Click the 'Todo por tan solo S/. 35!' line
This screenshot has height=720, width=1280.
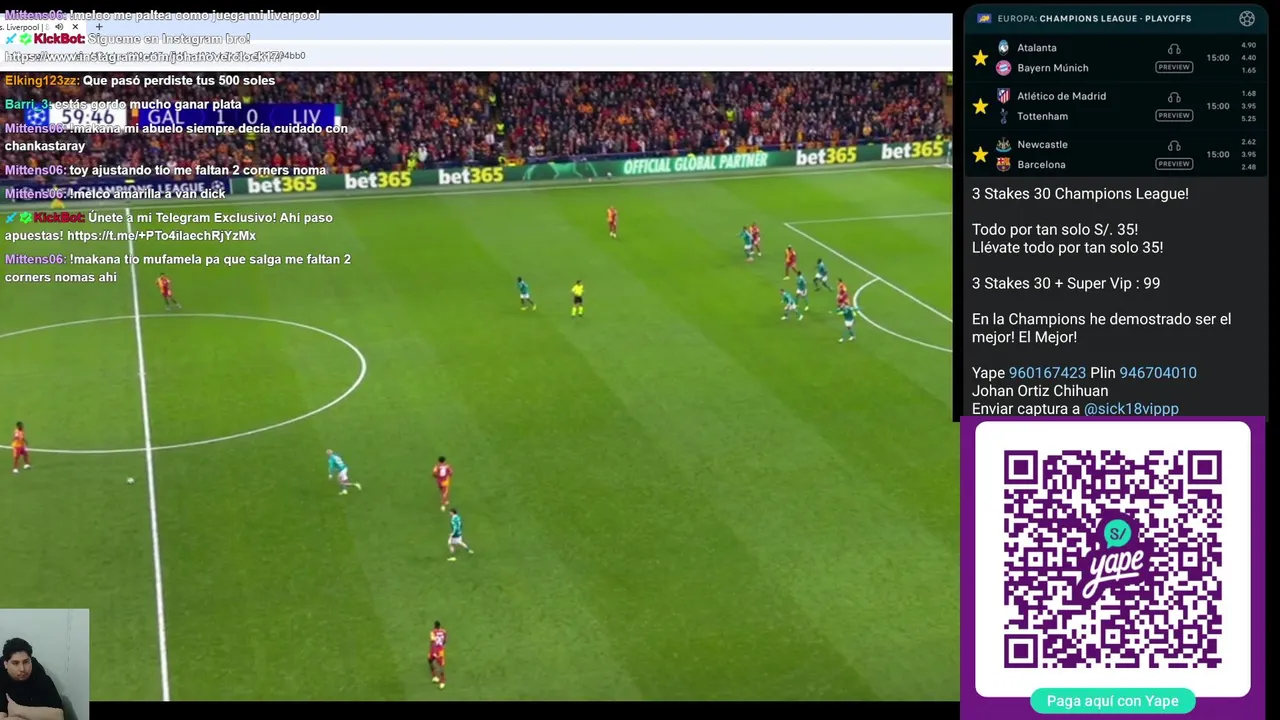tap(1055, 230)
